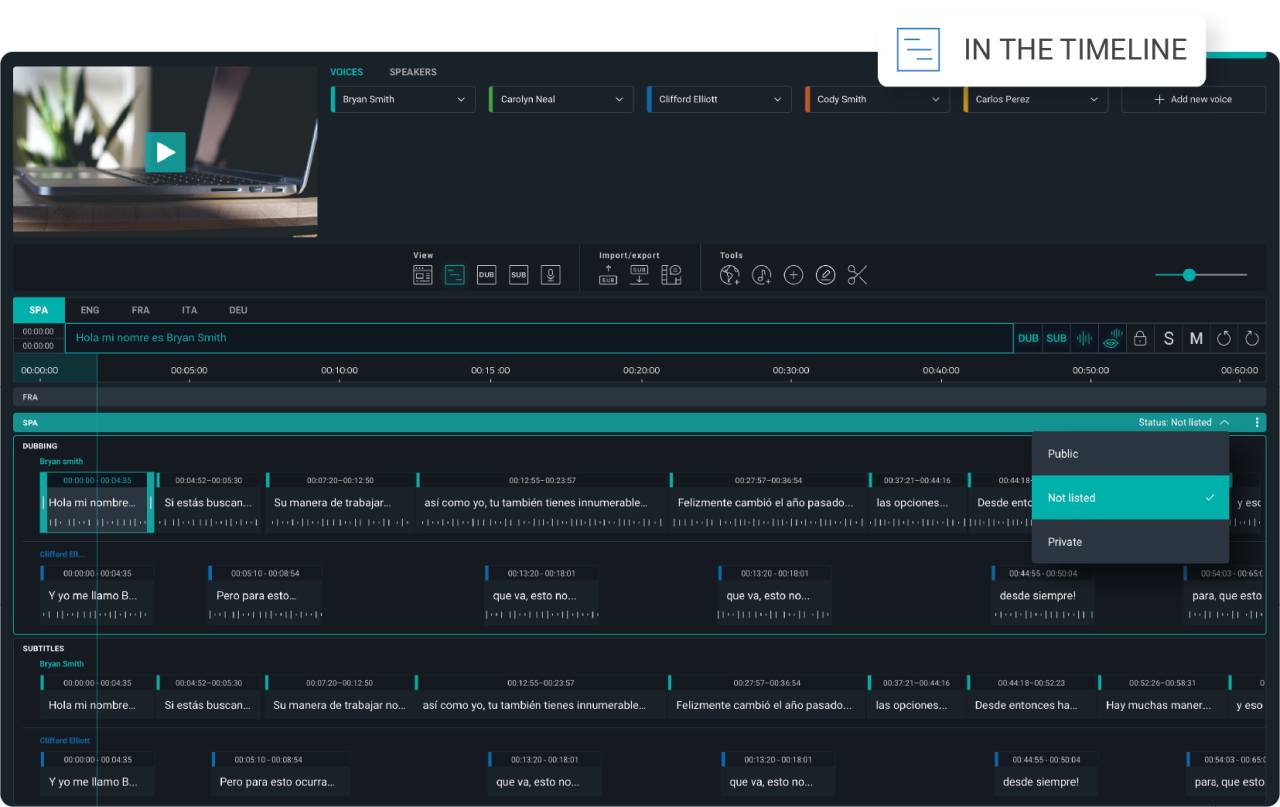
Task: Select the microphone view icon
Action: (x=550, y=275)
